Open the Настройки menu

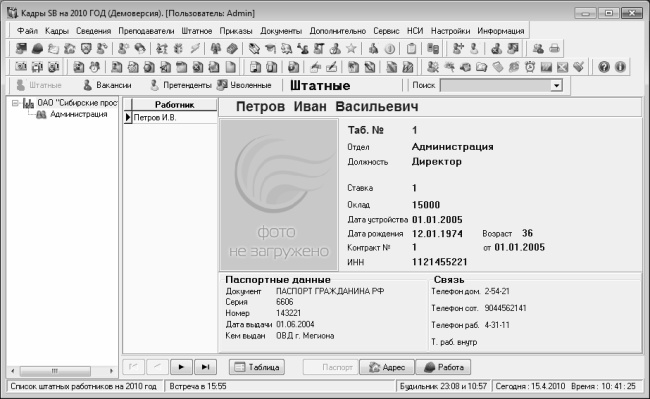pyautogui.click(x=450, y=31)
